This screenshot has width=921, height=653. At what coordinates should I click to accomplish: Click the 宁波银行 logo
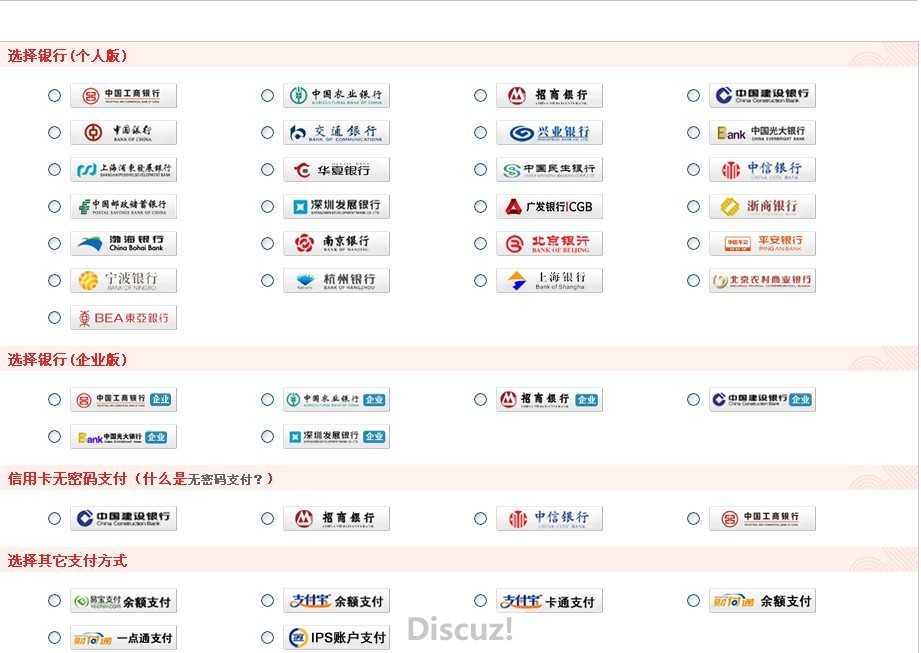[x=123, y=280]
